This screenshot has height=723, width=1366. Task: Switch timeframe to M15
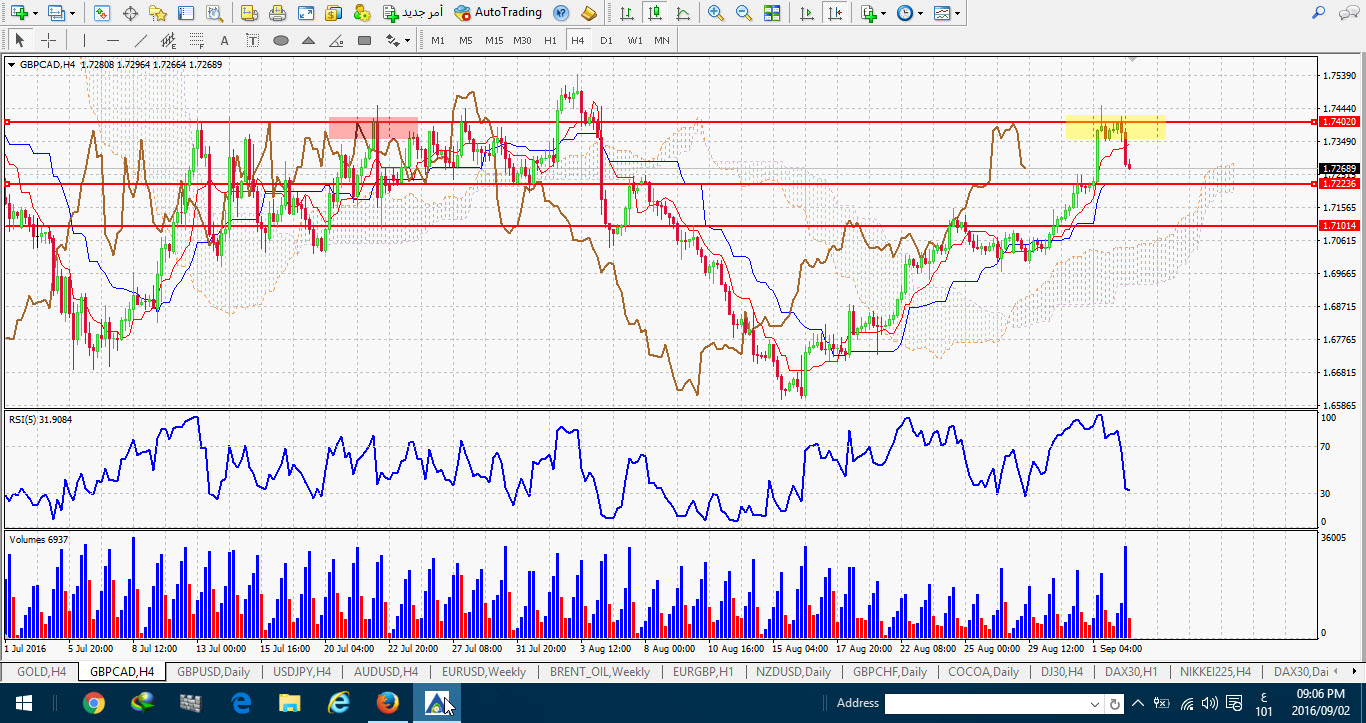click(494, 40)
